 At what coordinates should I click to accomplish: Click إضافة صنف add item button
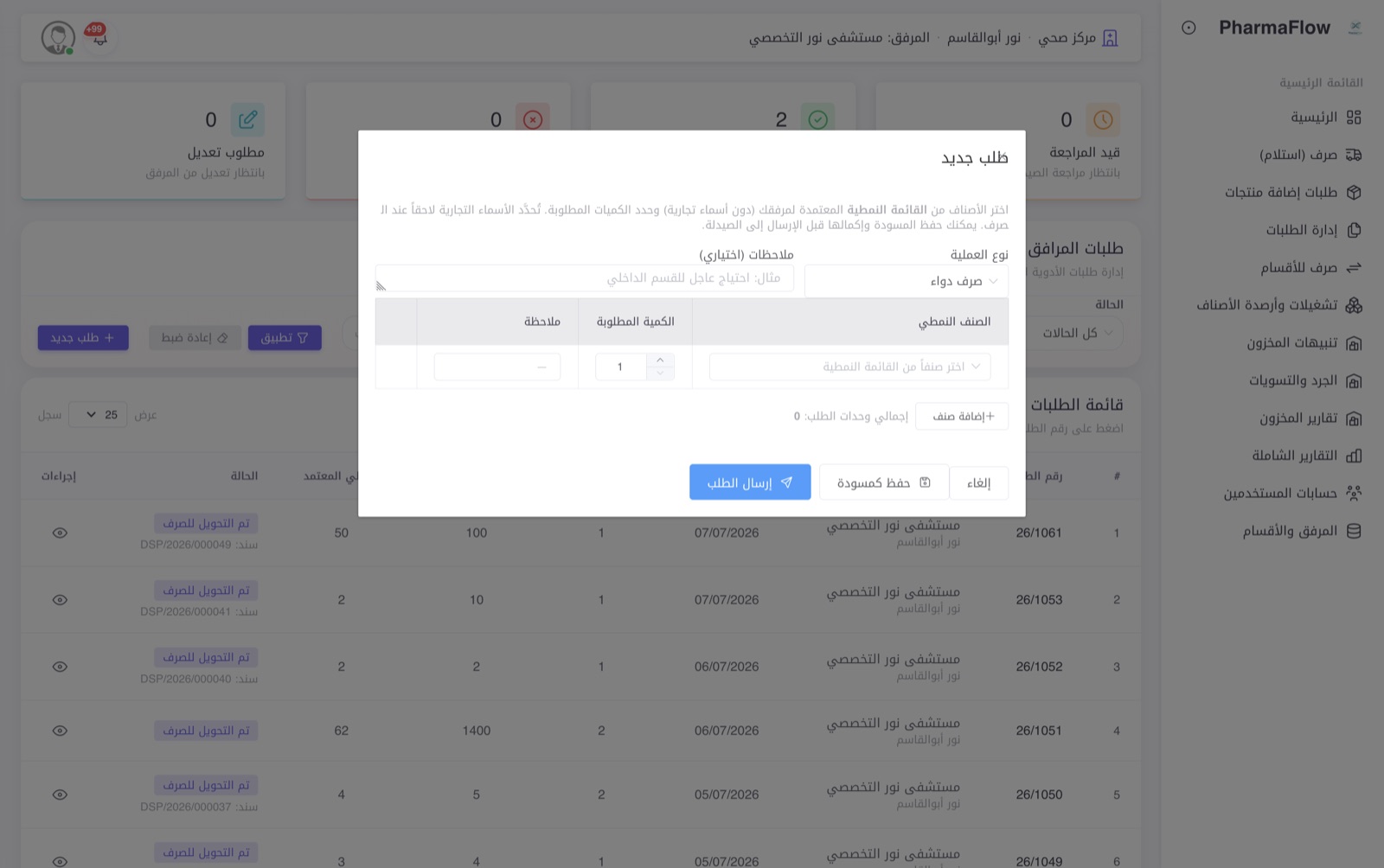962,416
